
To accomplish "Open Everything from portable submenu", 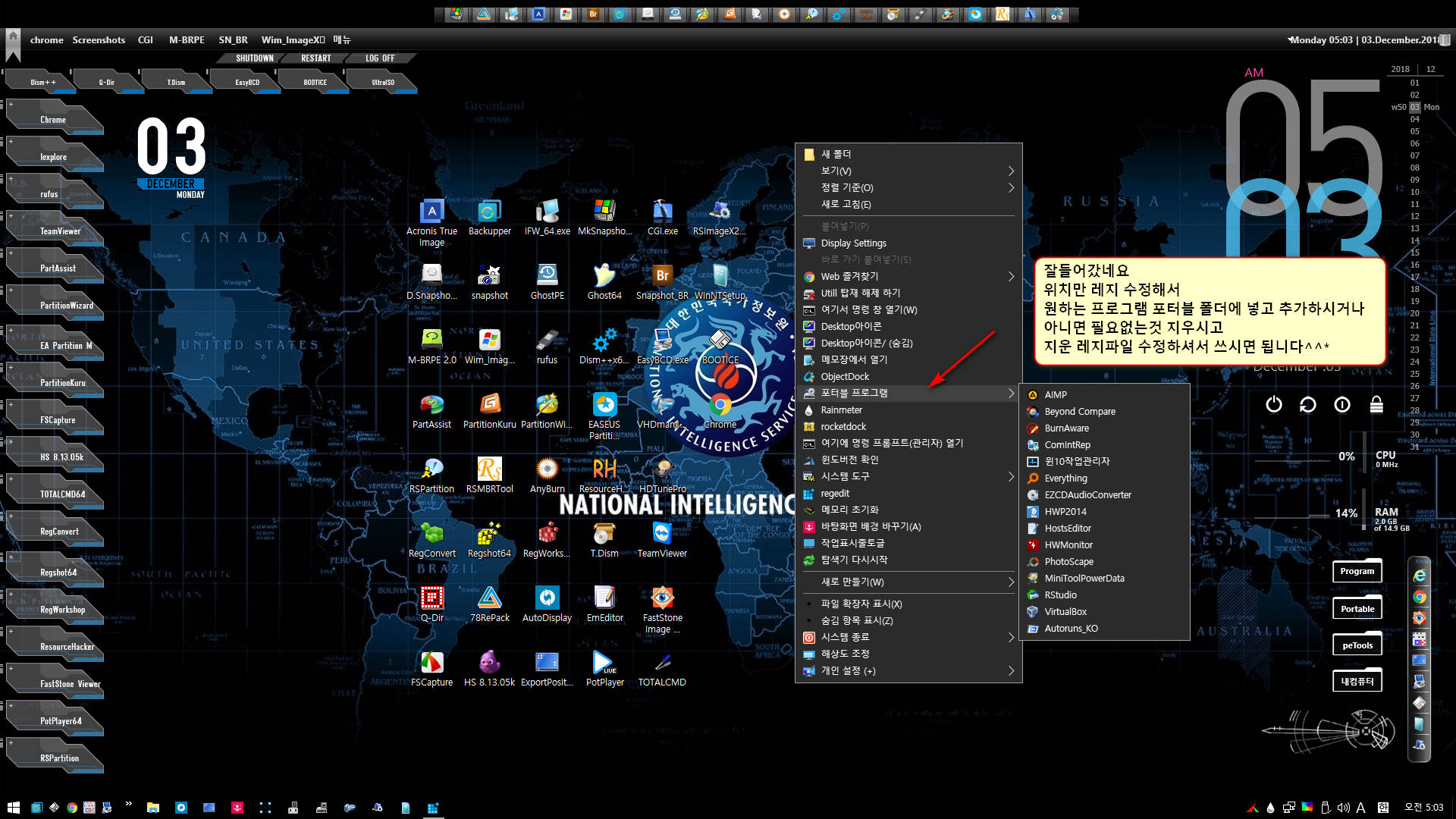I will click(1105, 478).
